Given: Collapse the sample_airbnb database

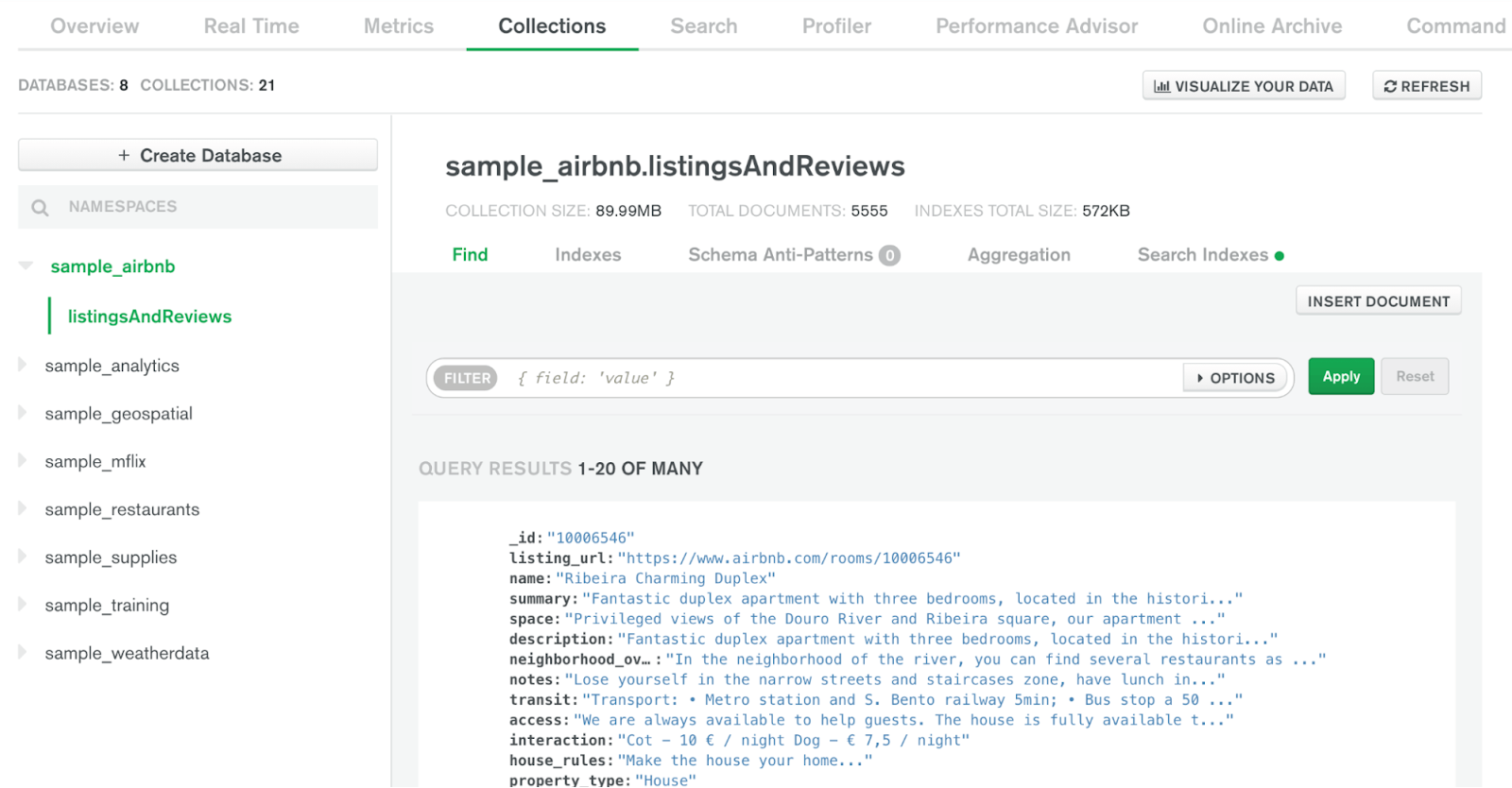Looking at the screenshot, I should (x=26, y=266).
